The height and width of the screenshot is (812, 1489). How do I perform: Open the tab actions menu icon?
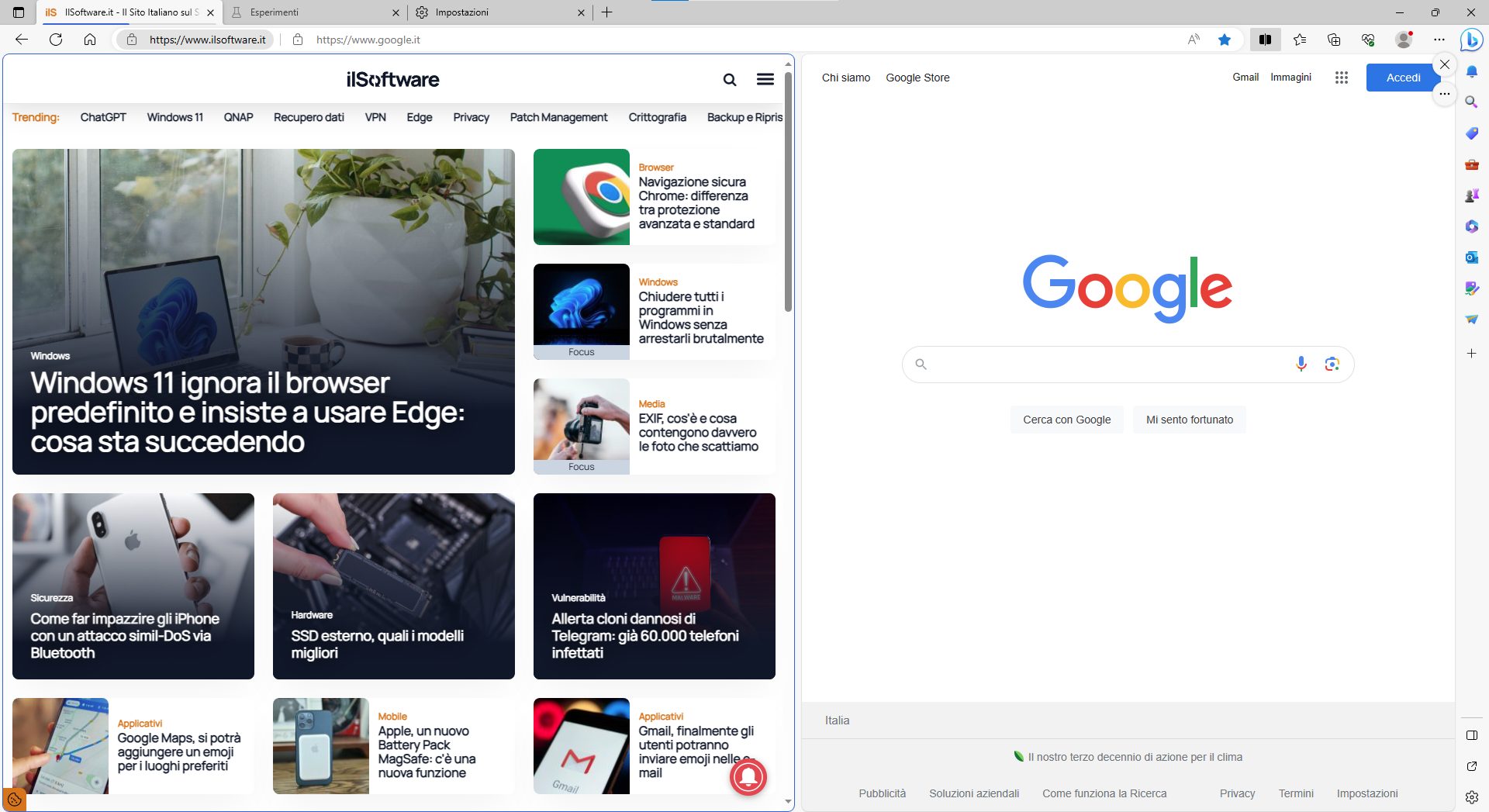pos(19,12)
